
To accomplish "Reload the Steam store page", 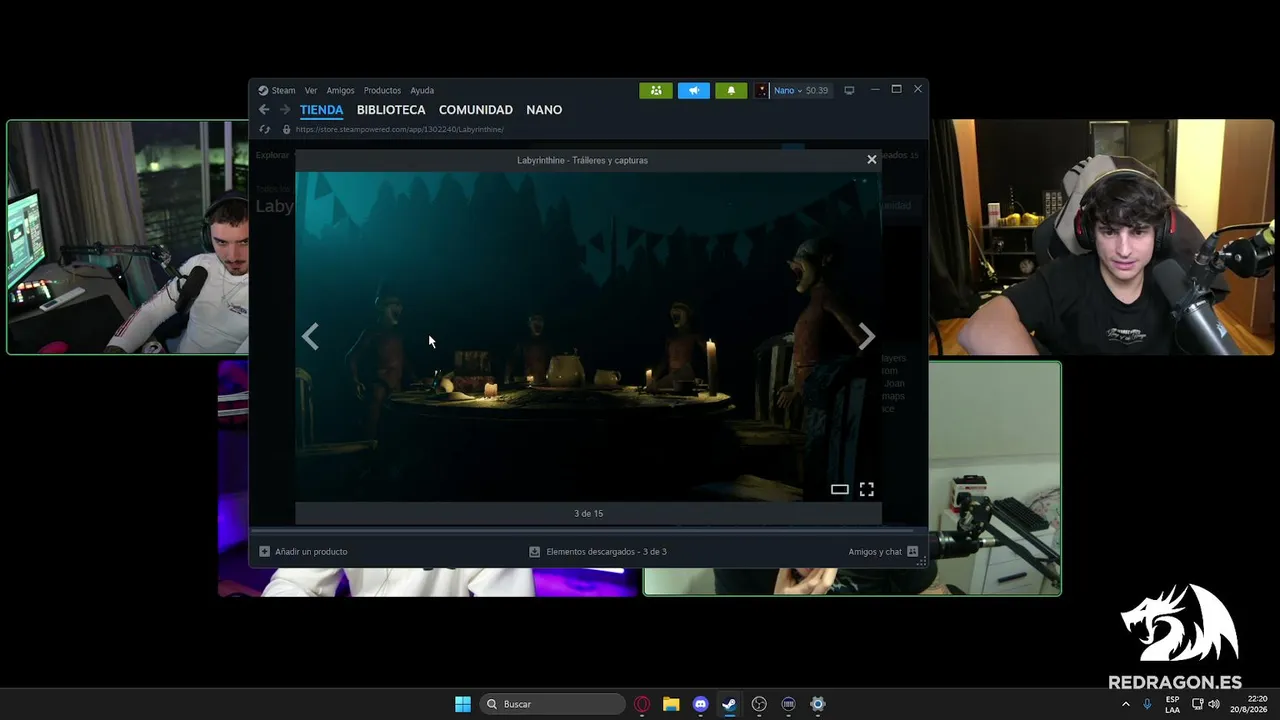I will (x=264, y=129).
